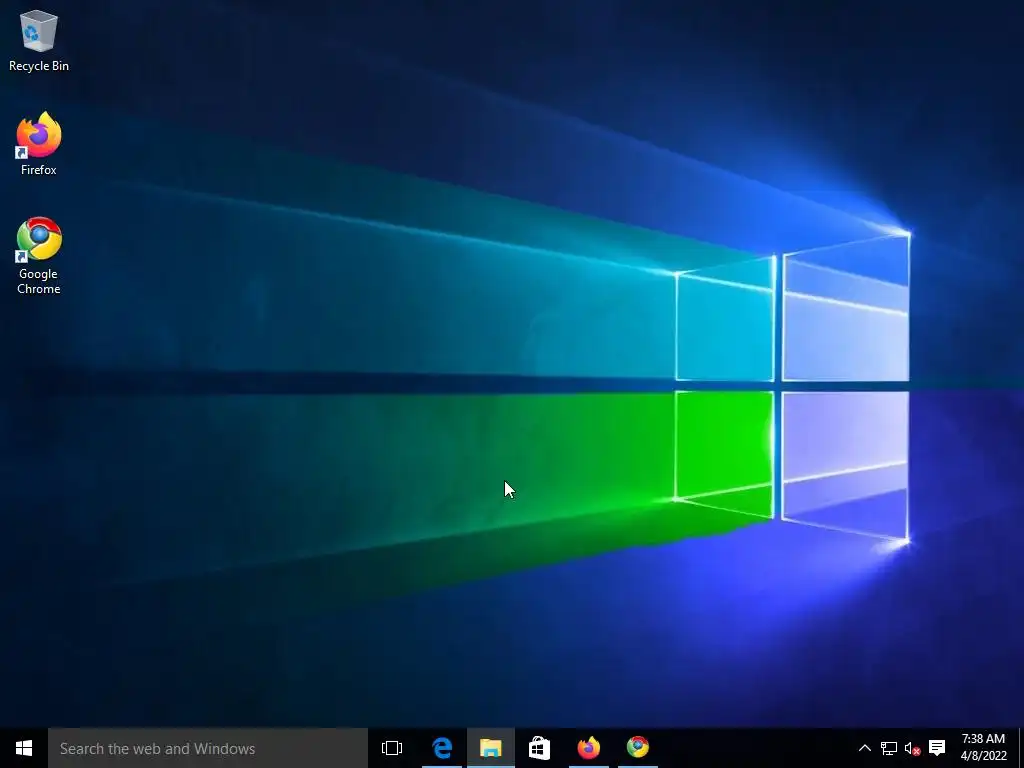Click the Search the web and Windows box
Image resolution: width=1024 pixels, height=768 pixels.
[x=208, y=748]
